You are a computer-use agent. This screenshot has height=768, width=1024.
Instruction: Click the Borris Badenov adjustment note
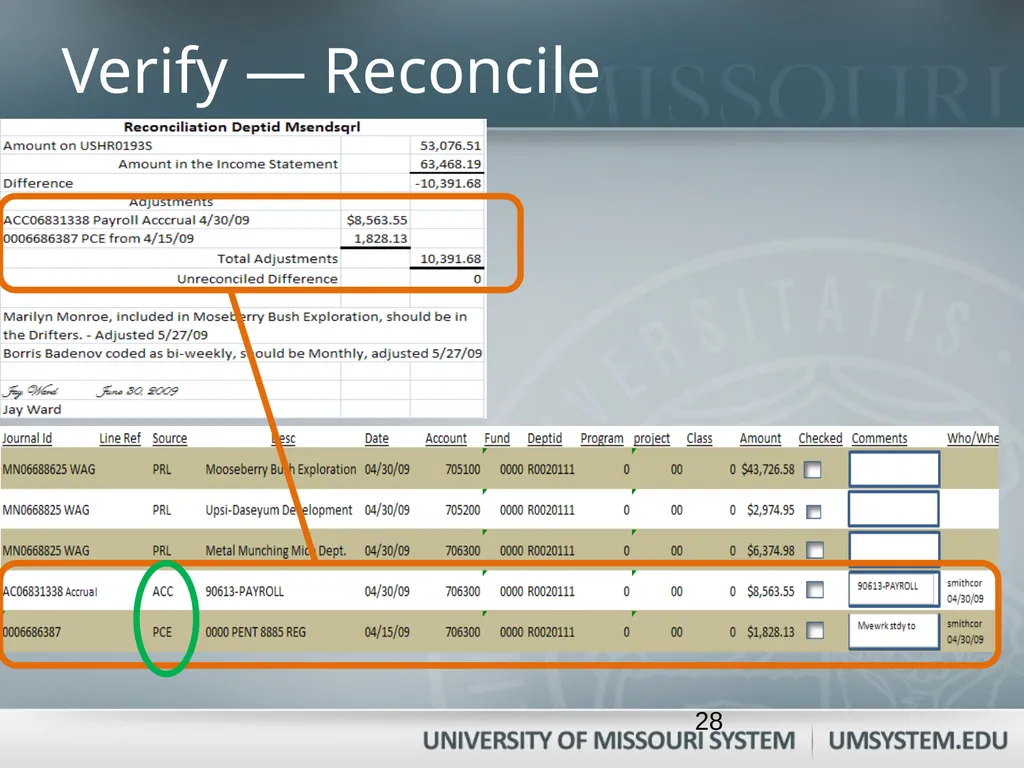(242, 353)
